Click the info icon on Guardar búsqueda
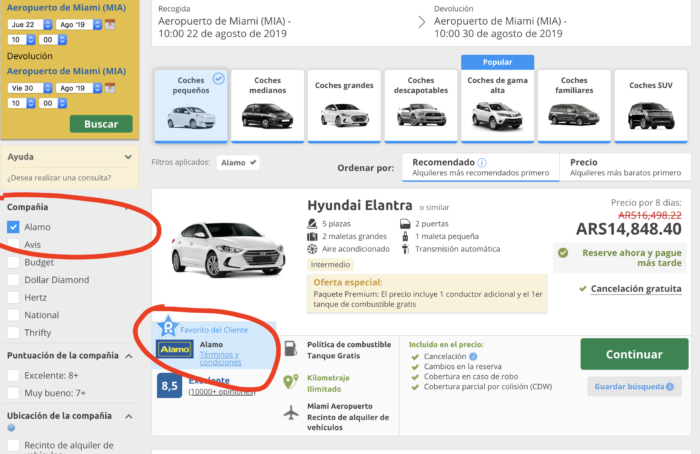The image size is (700, 454). [670, 387]
